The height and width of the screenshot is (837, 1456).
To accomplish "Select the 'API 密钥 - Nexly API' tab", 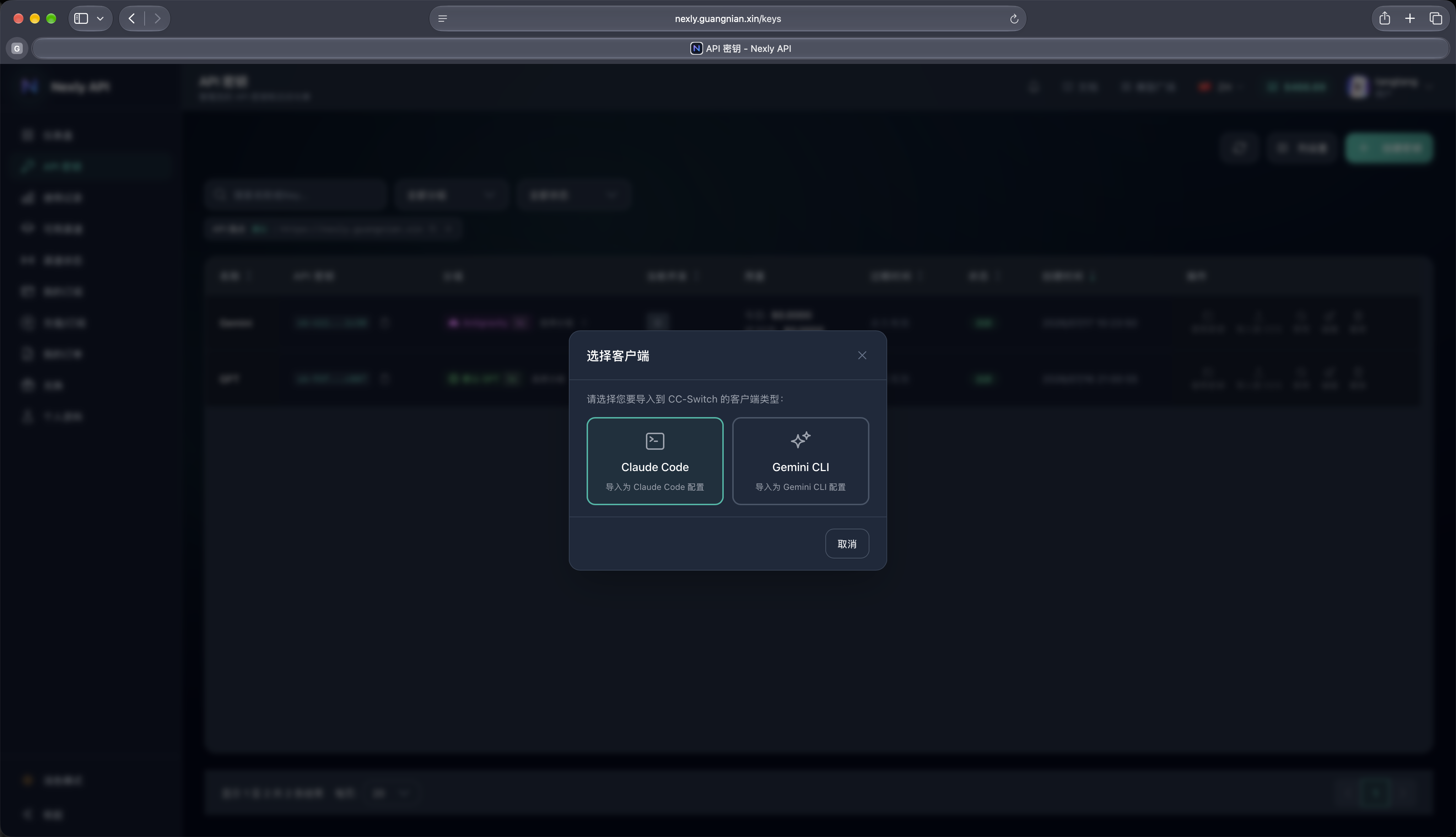I will pos(740,48).
